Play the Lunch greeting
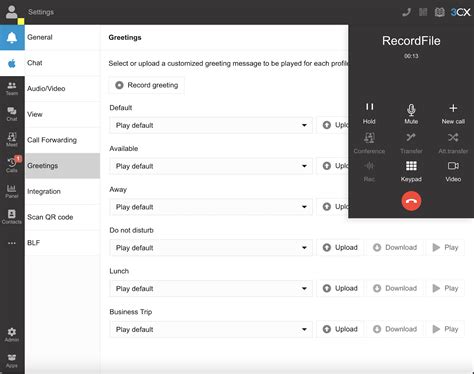The height and width of the screenshot is (374, 474). (445, 288)
